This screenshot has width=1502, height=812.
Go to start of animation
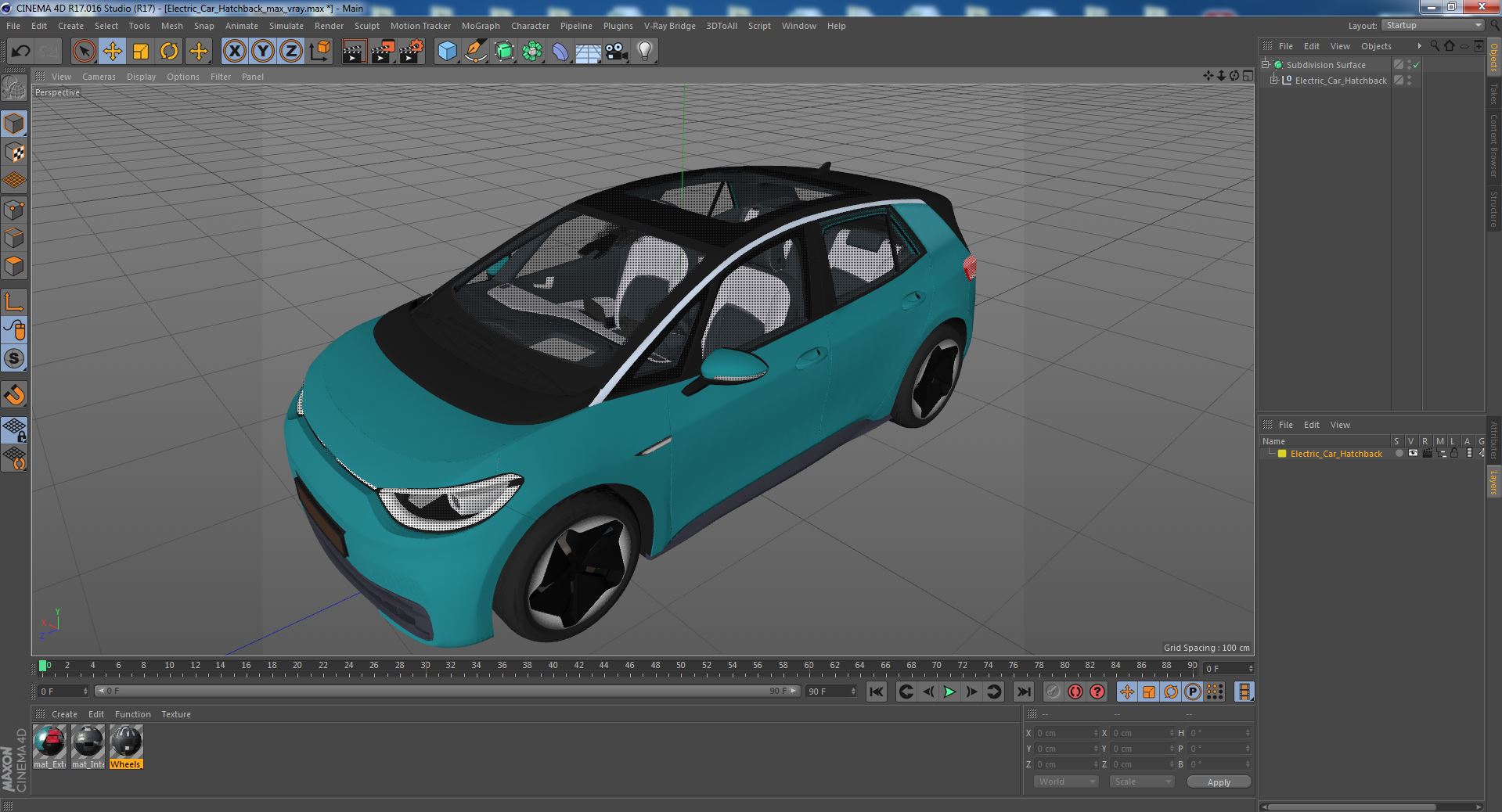pos(877,692)
